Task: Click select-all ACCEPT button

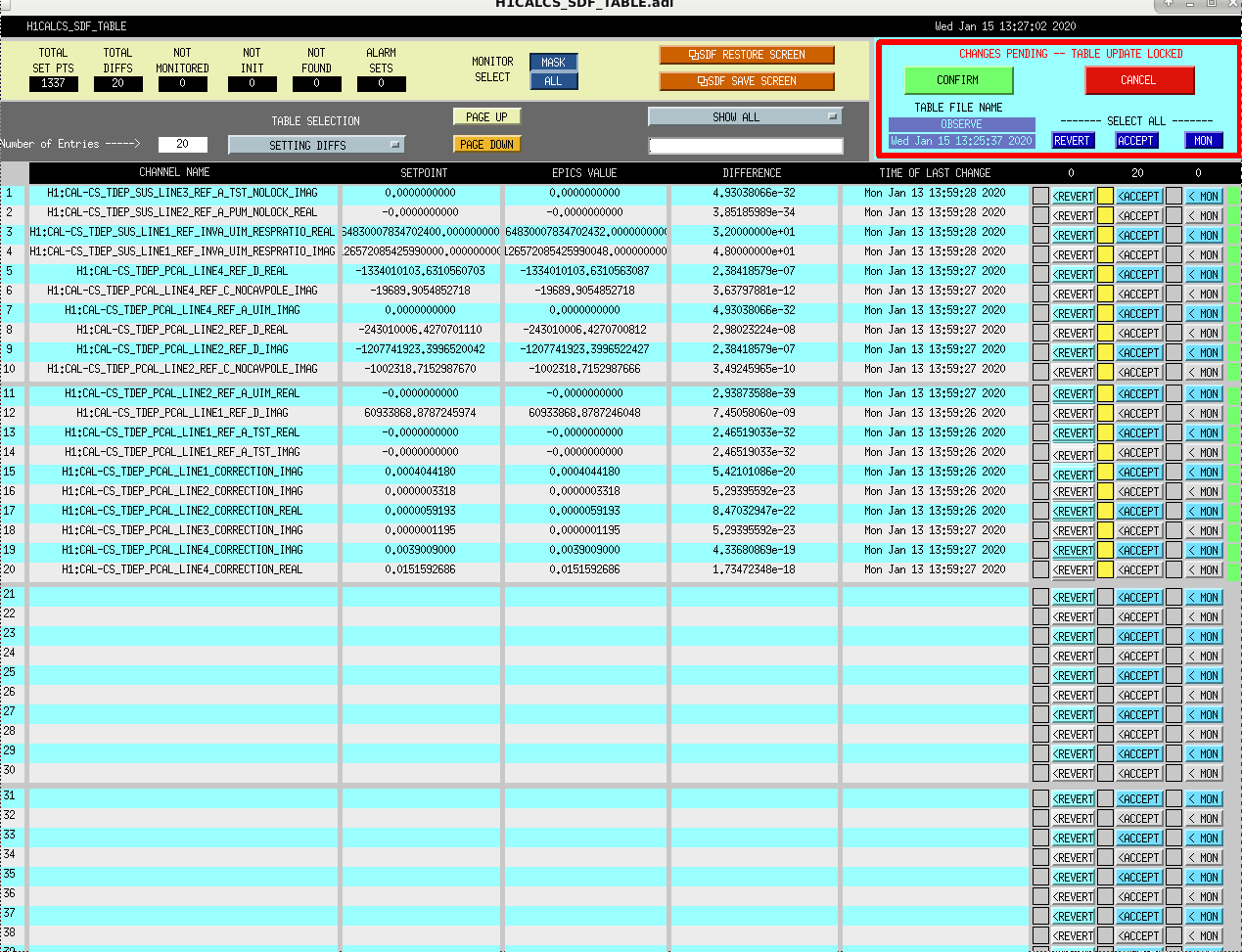Action: pyautogui.click(x=1136, y=140)
